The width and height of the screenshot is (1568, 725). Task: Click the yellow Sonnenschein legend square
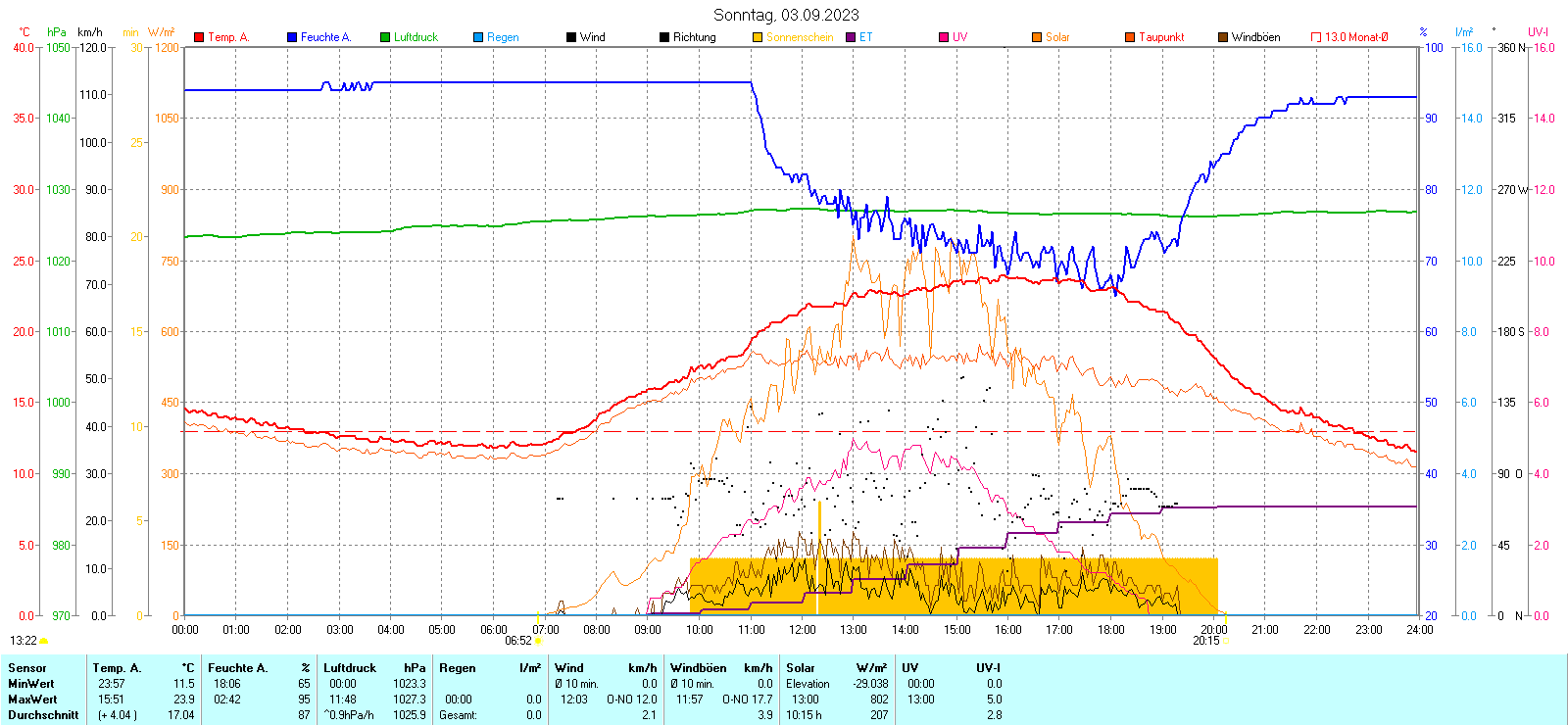[x=758, y=37]
